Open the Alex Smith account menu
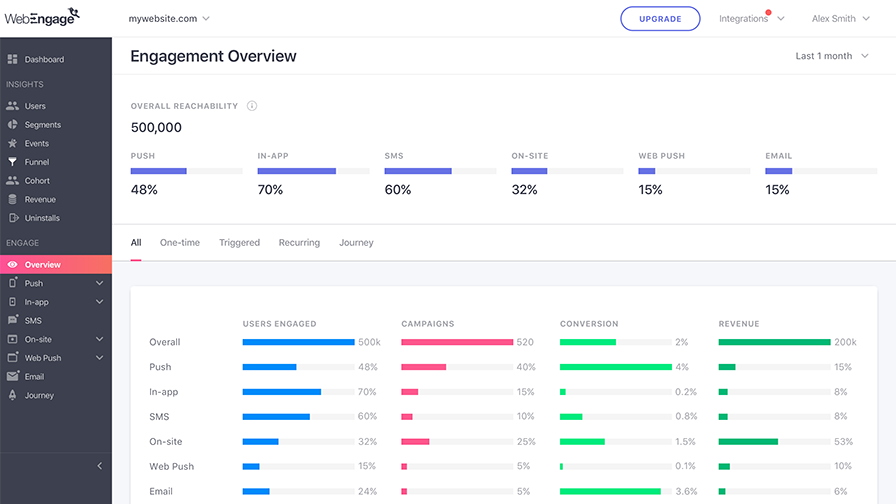The height and width of the screenshot is (504, 896). coord(841,18)
